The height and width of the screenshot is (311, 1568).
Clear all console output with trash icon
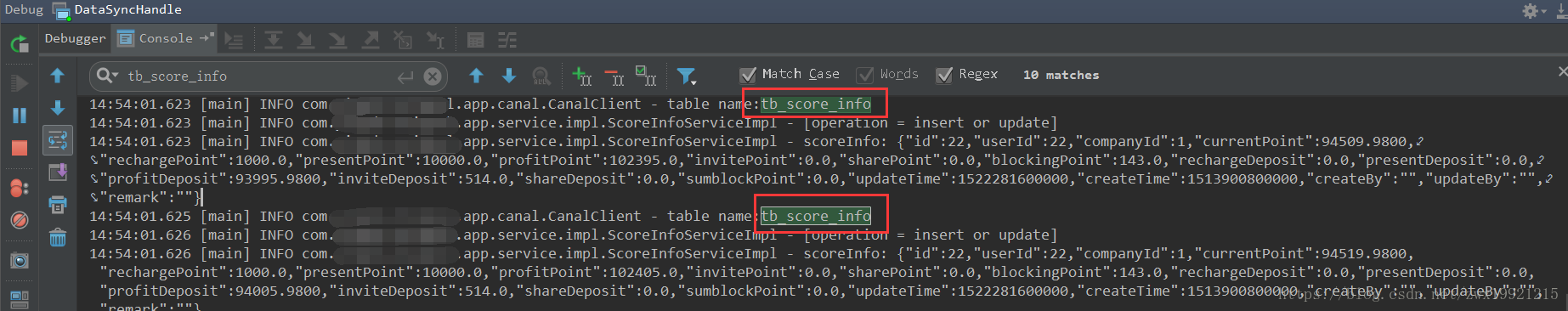58,237
